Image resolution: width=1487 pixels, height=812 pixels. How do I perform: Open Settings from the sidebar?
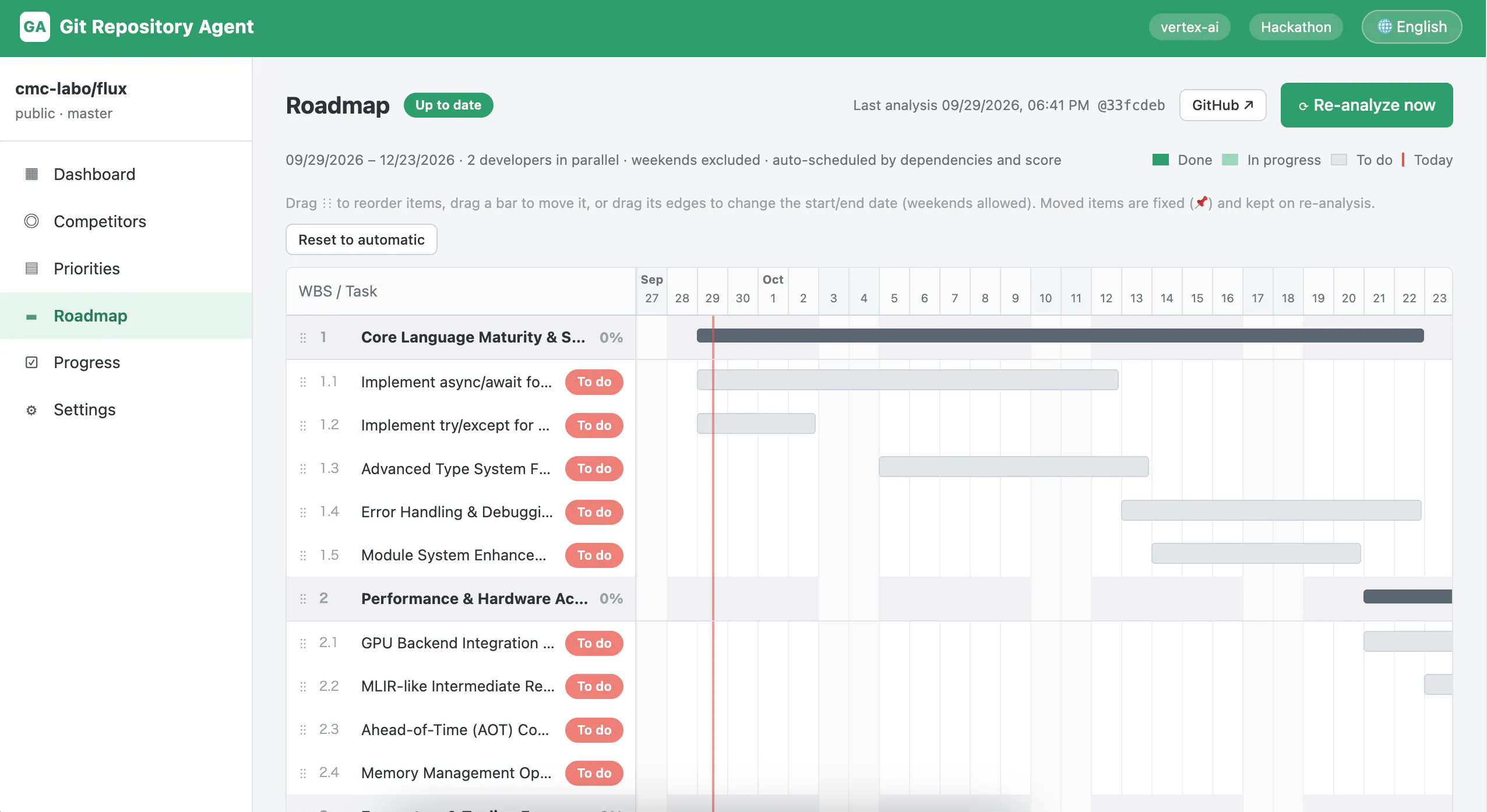tap(126, 409)
